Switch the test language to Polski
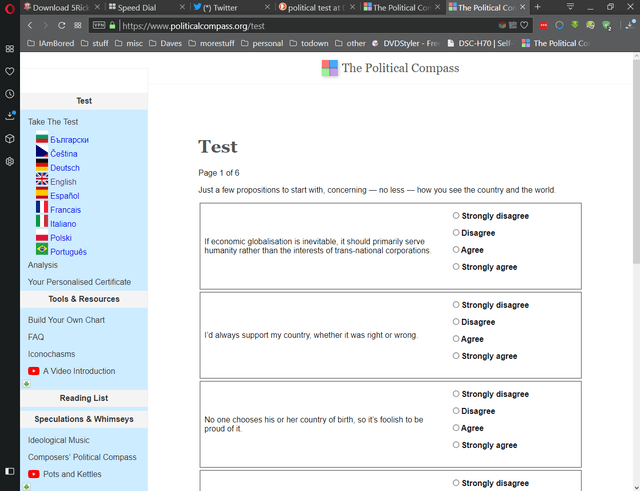 [61, 238]
